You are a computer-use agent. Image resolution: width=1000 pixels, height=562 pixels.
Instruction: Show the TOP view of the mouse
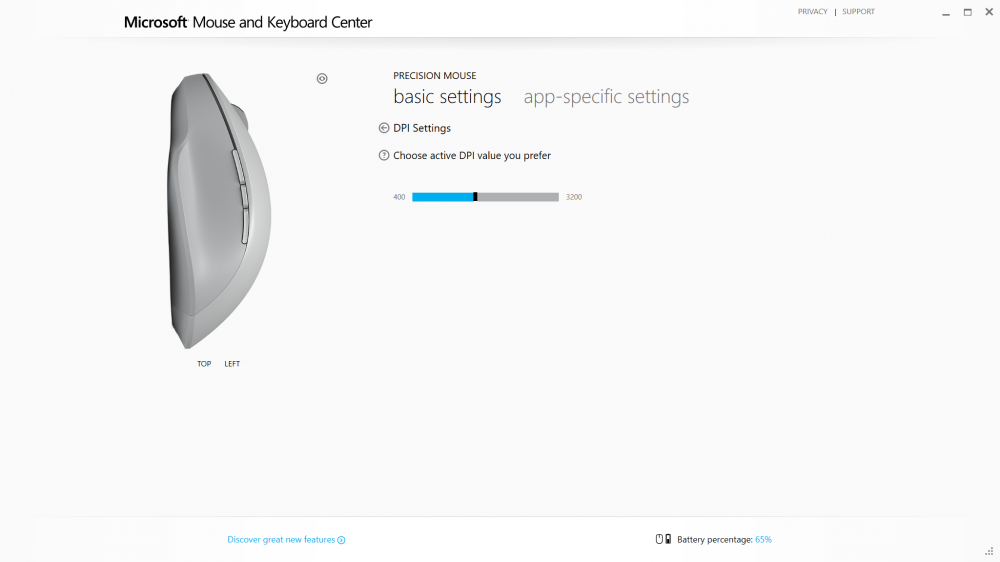[204, 364]
